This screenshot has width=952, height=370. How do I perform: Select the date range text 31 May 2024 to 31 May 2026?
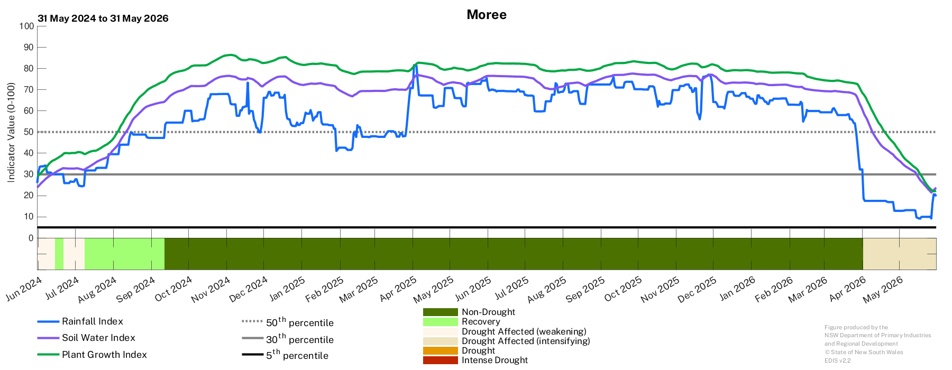(x=103, y=18)
